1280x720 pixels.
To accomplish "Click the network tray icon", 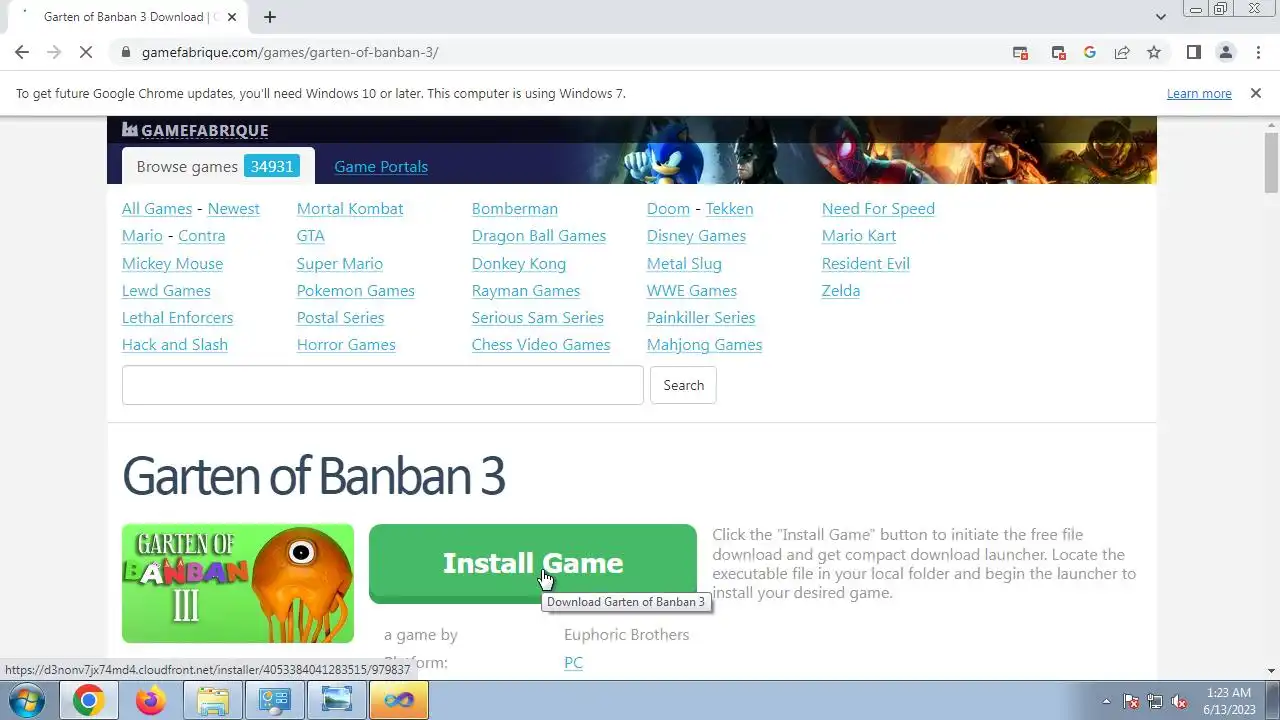I will point(1155,701).
